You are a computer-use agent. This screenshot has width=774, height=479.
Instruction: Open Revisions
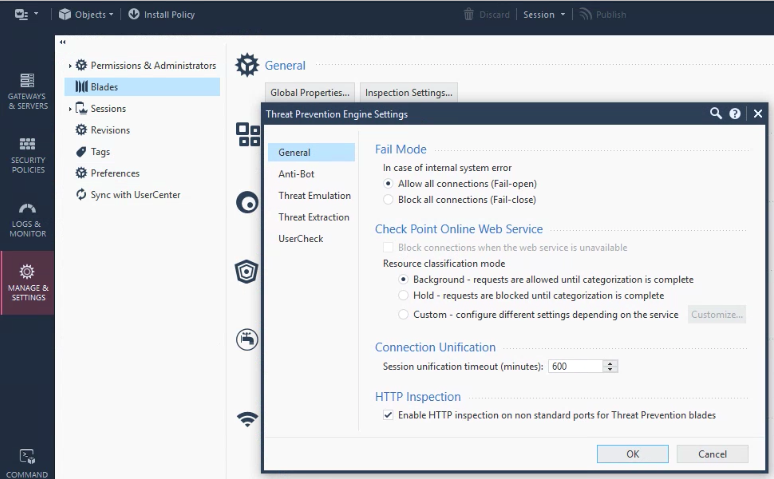(x=110, y=130)
